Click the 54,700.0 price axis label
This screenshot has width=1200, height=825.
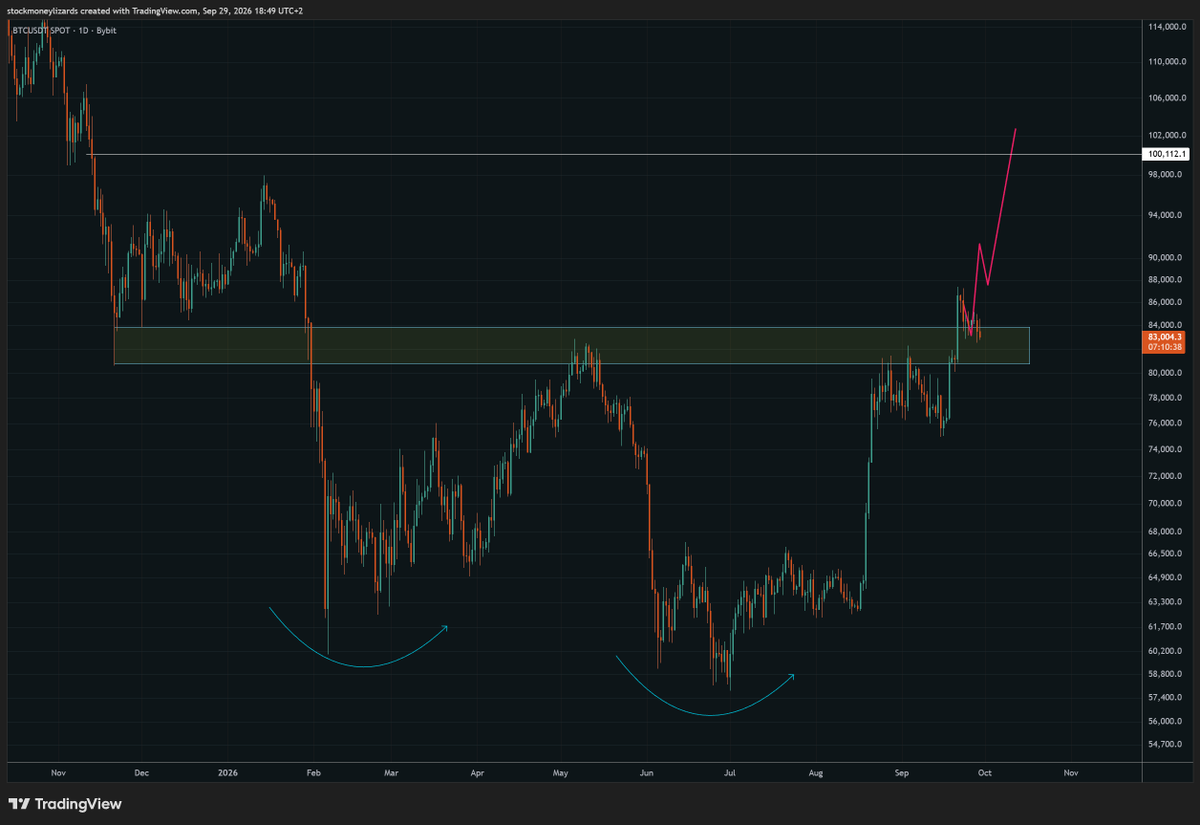coord(1167,745)
